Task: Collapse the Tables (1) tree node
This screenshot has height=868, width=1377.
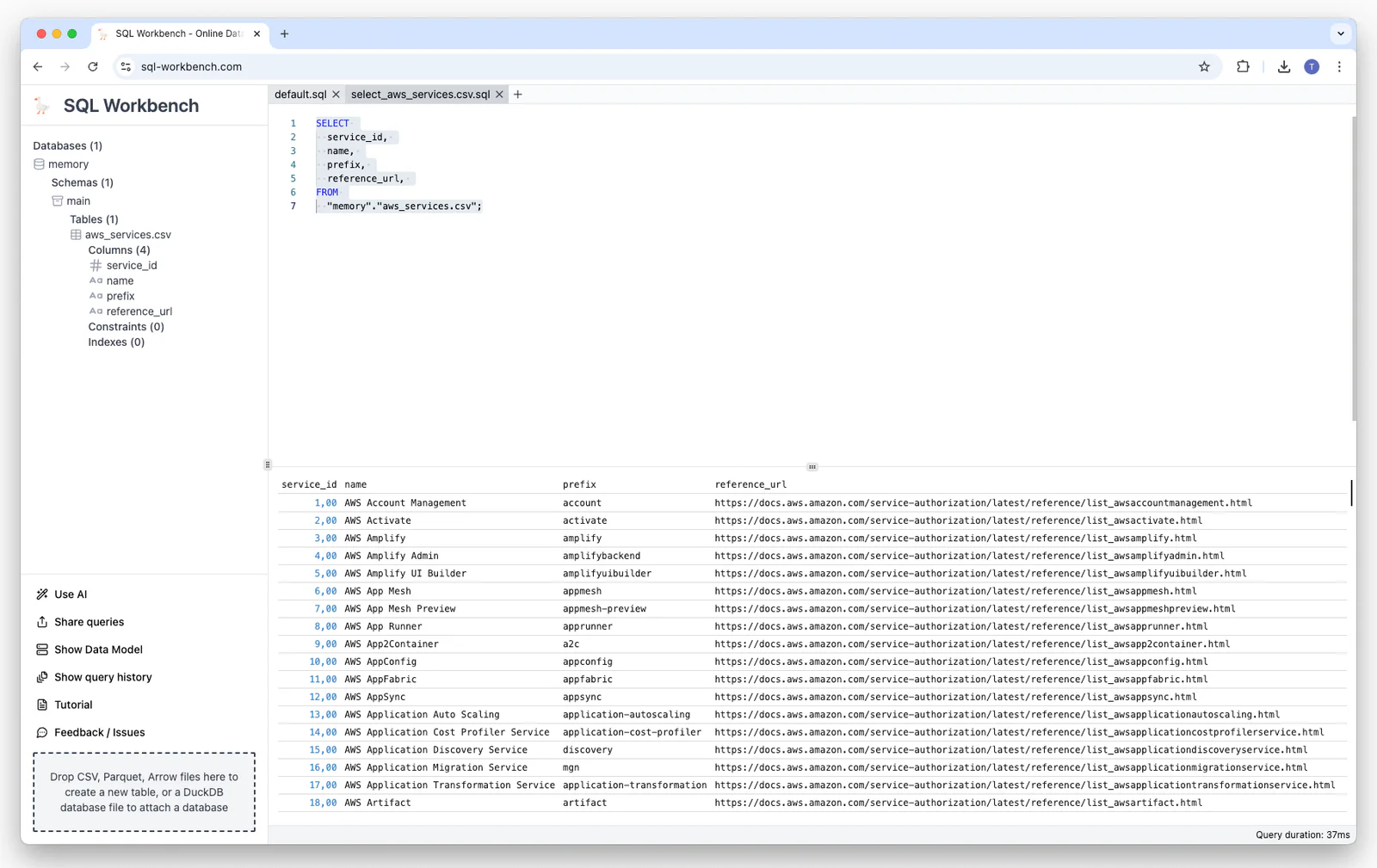Action: (x=95, y=219)
